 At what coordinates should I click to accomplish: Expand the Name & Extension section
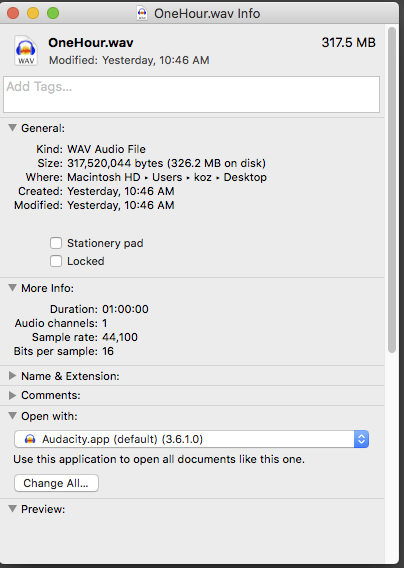12,376
